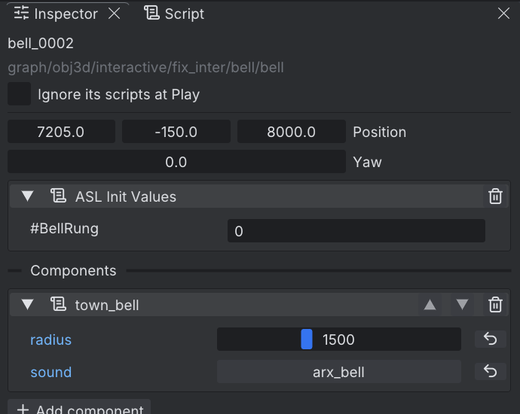Reset radius to its default value
Image resolution: width=520 pixels, height=414 pixels.
[490, 339]
